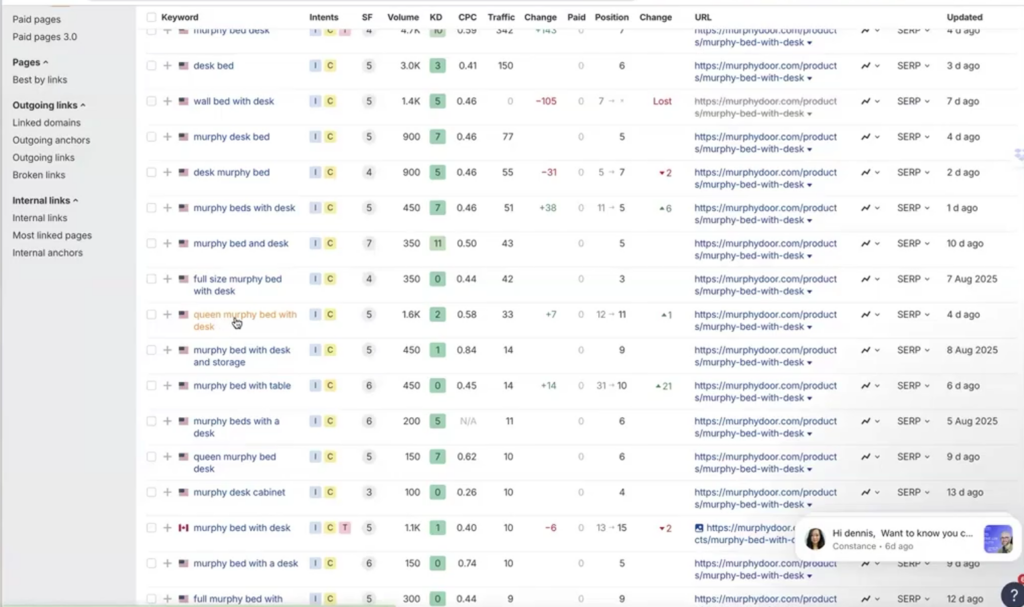Image resolution: width=1024 pixels, height=607 pixels.
Task: Open the Best by links report
Action: (x=37, y=79)
